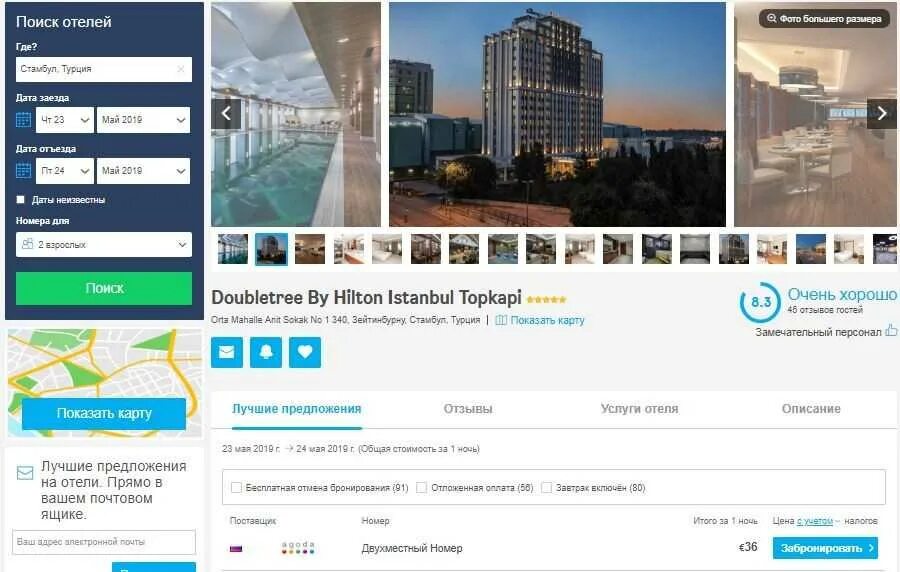
Task: Toggle the Даты неизвестны checkbox
Action: tap(21, 200)
